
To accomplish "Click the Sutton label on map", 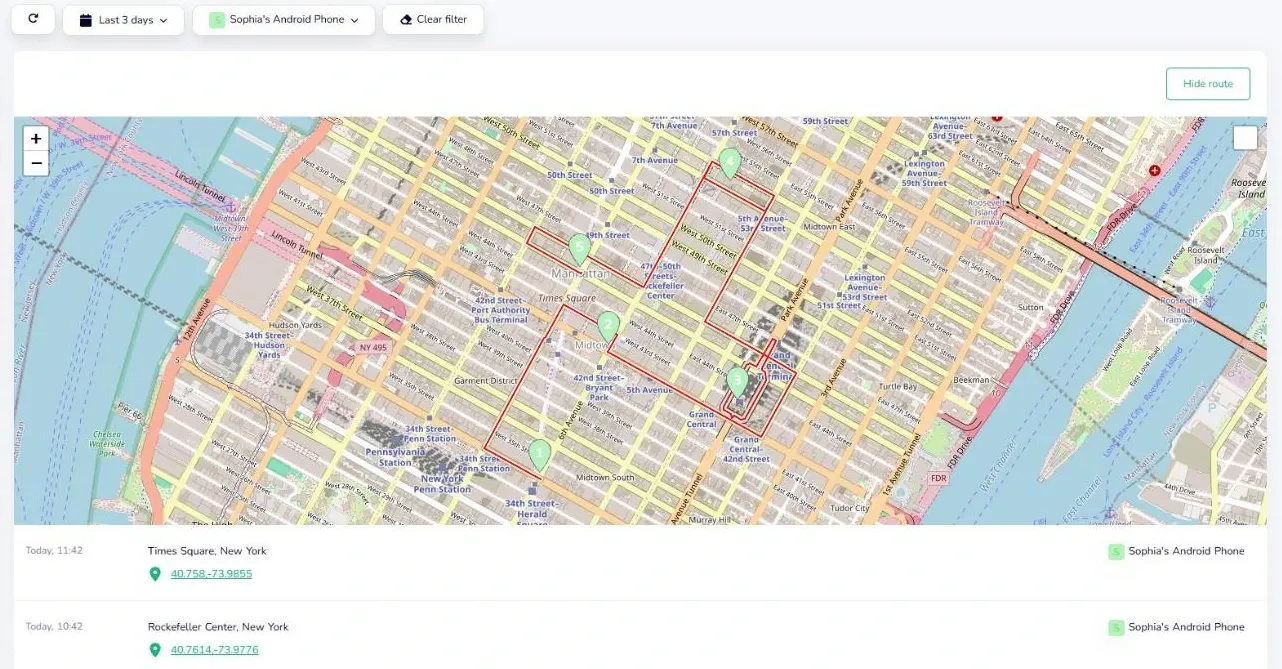I will tap(1031, 308).
